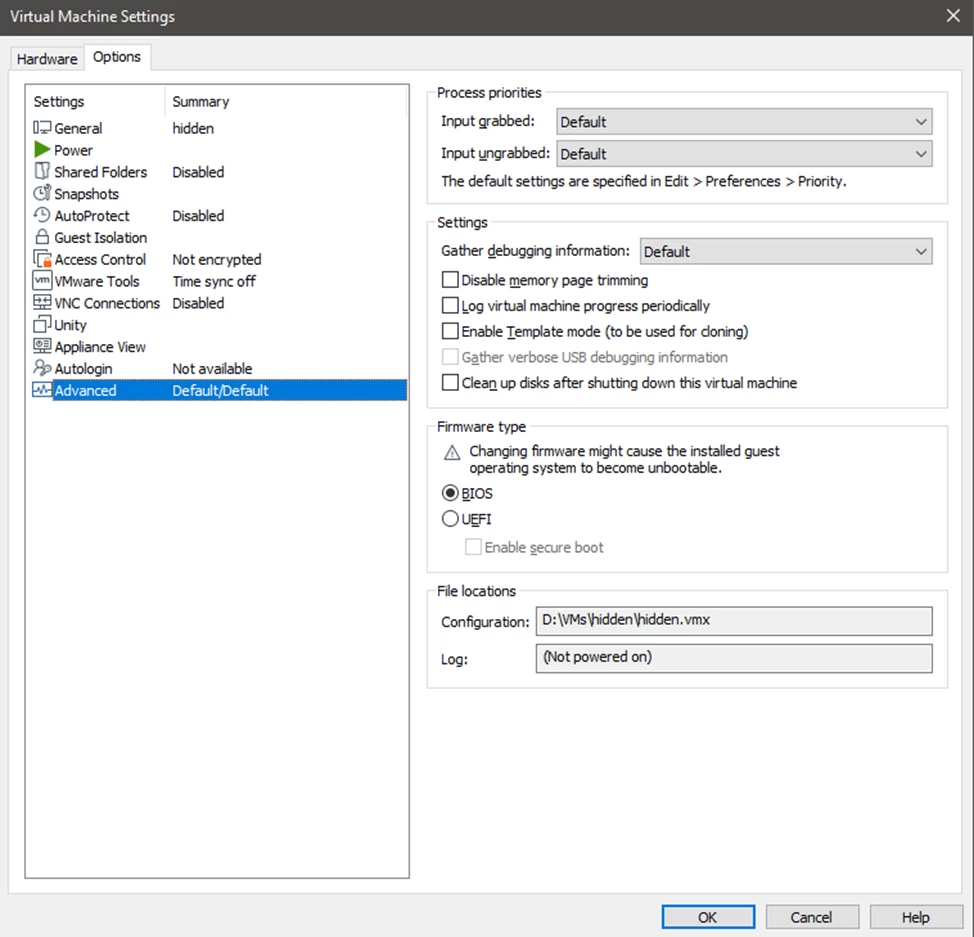
Task: Open Gather debugging information dropdown
Action: (x=785, y=252)
